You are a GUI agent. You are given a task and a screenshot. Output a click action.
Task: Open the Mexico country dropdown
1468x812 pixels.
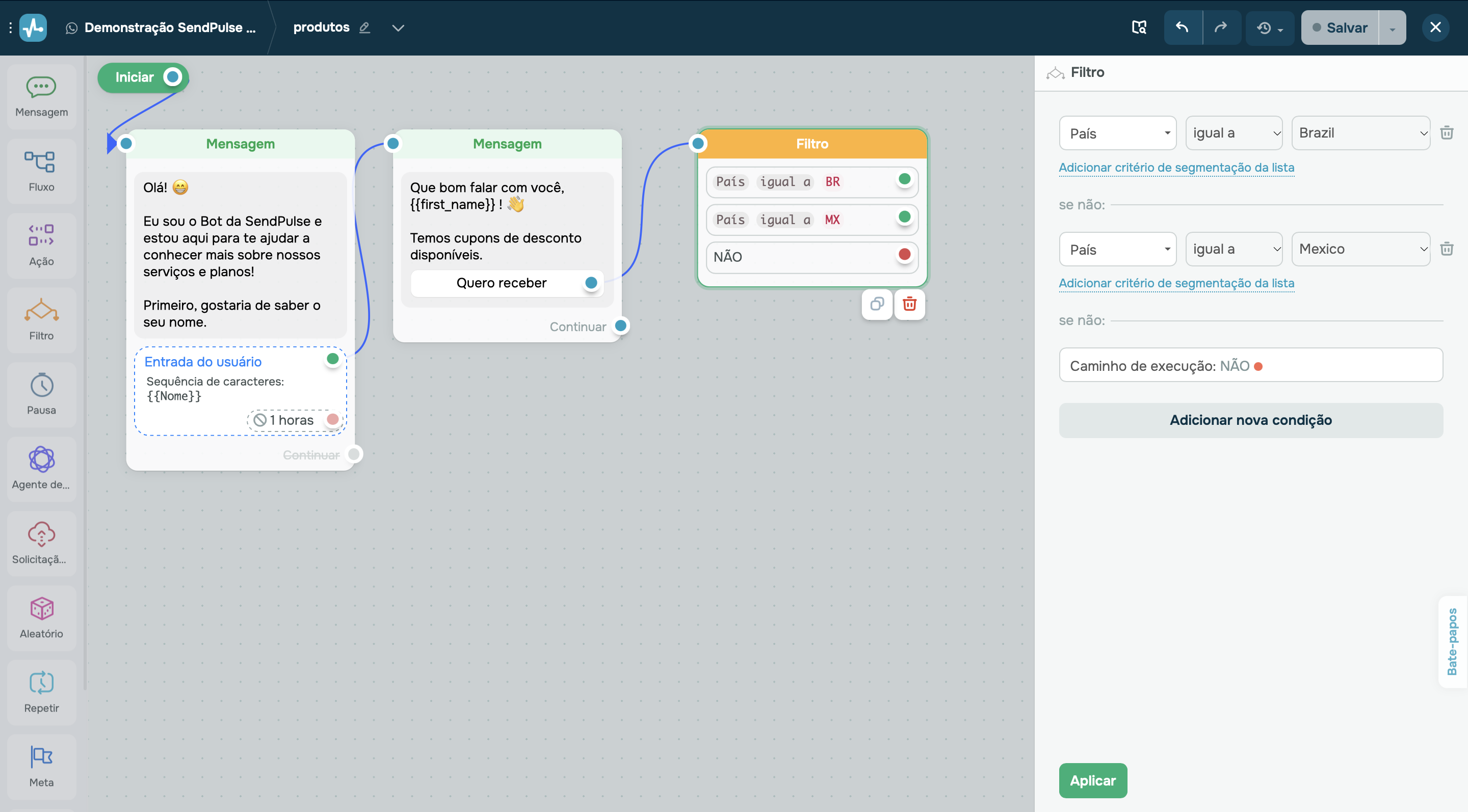click(x=1361, y=249)
